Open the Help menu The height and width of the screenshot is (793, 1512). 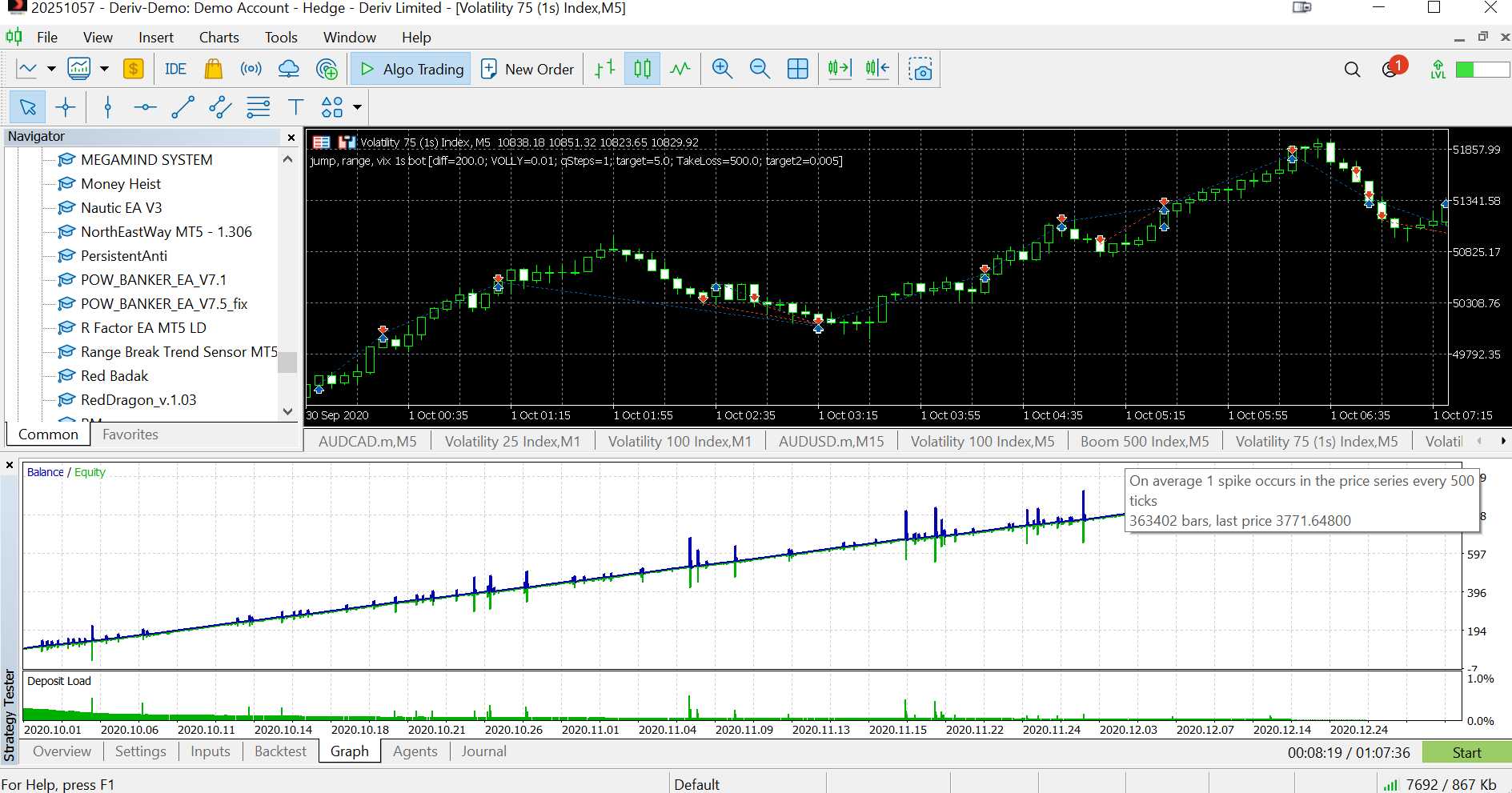pos(416,37)
